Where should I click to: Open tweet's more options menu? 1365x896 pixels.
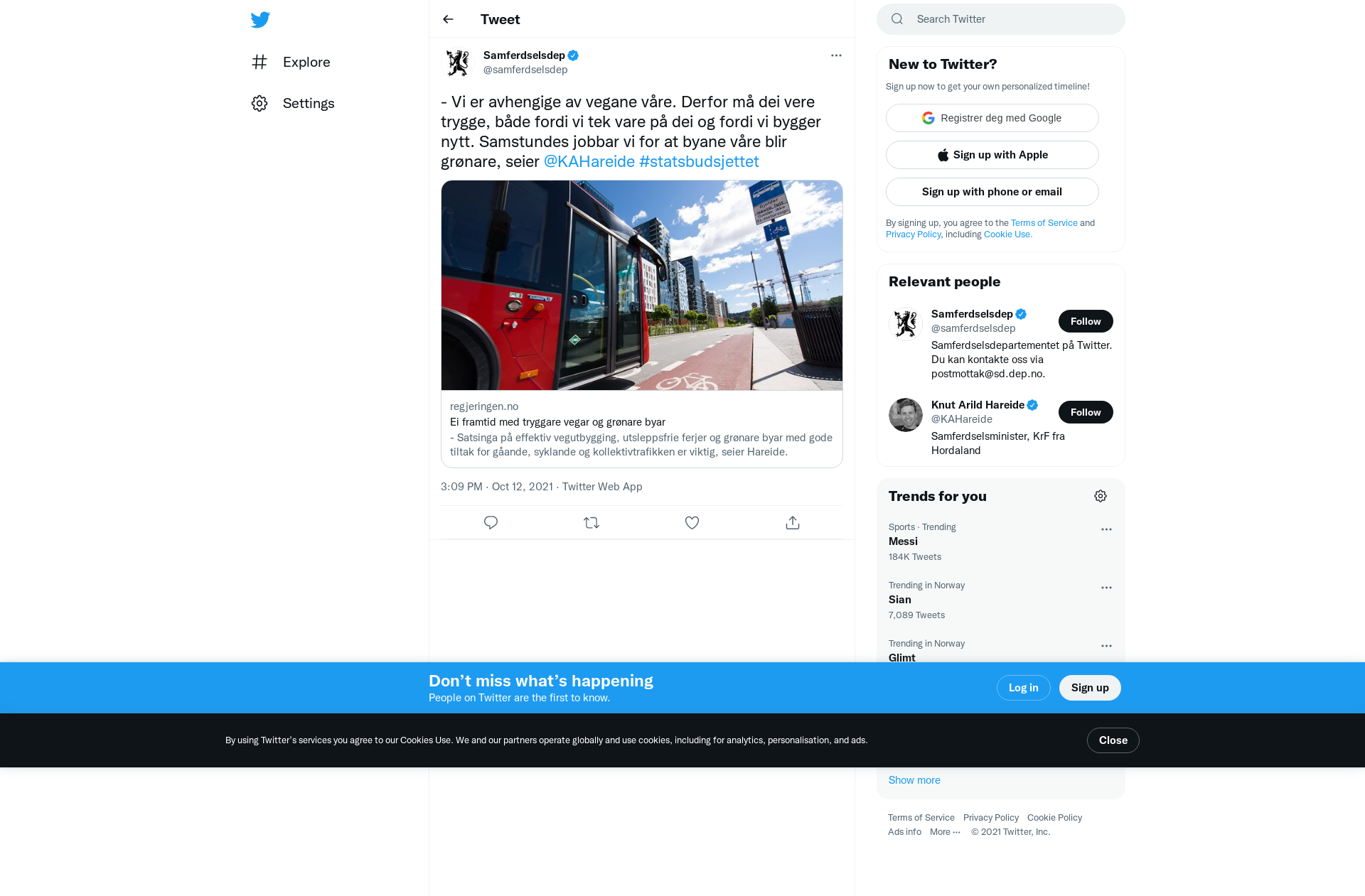tap(836, 55)
